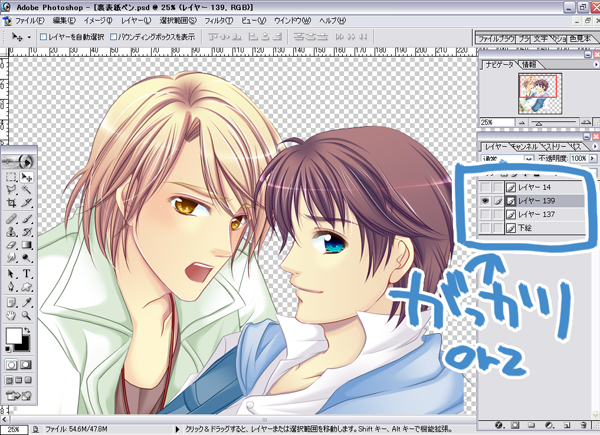600x435 pixels.
Task: Open Layers palette flyout menu arrow
Action: (x=595, y=147)
